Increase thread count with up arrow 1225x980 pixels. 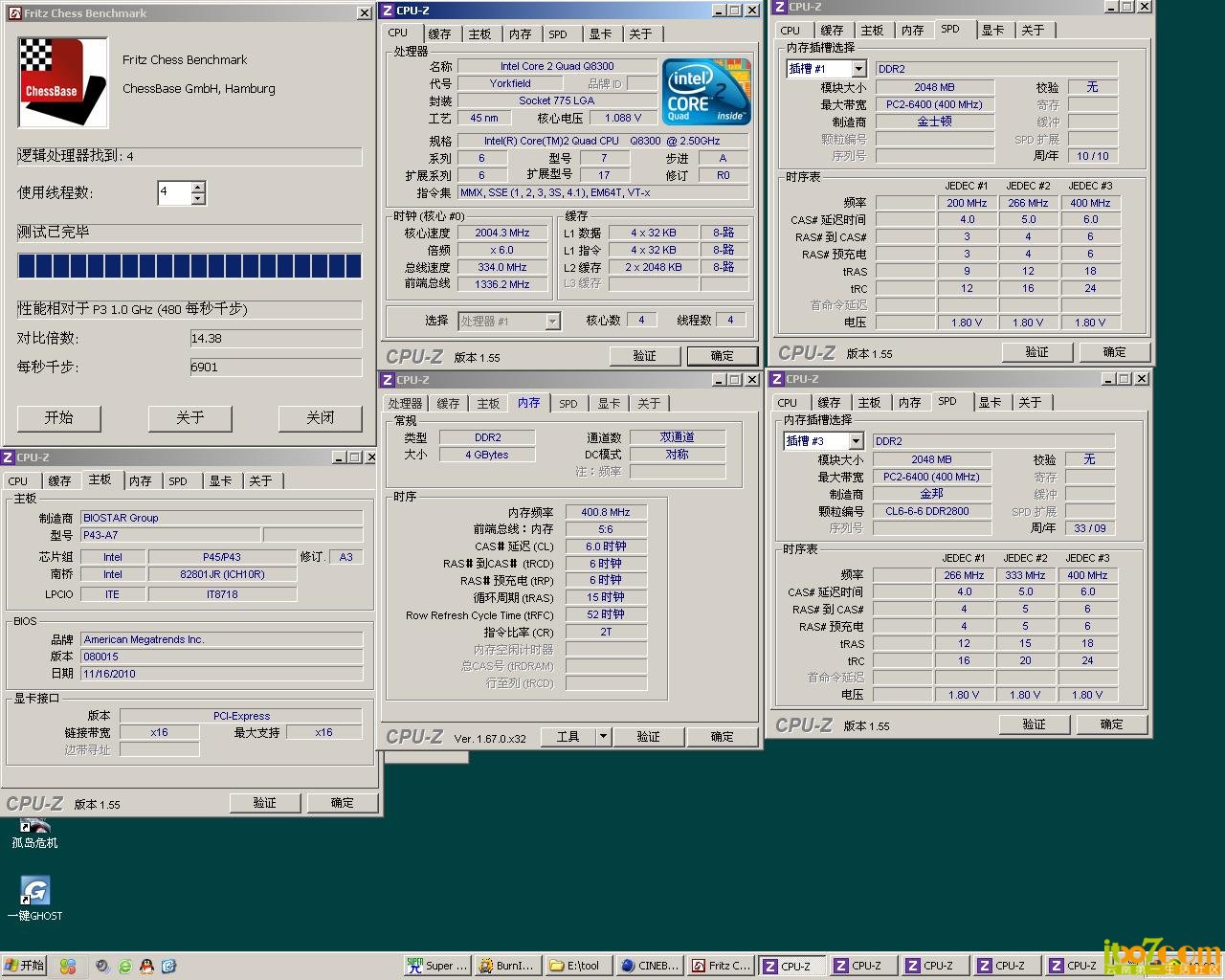[x=198, y=188]
